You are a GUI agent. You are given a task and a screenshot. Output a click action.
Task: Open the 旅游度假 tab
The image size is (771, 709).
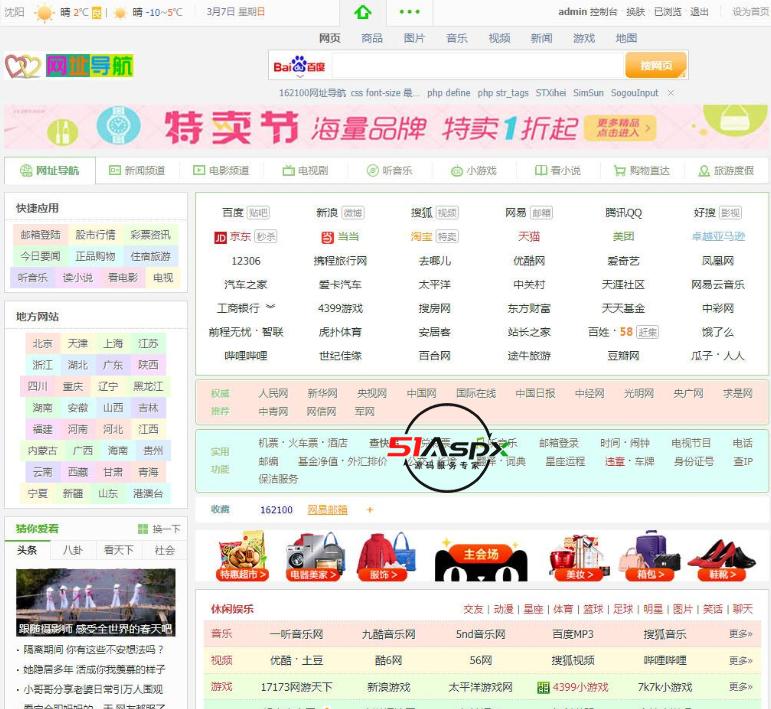(x=726, y=171)
